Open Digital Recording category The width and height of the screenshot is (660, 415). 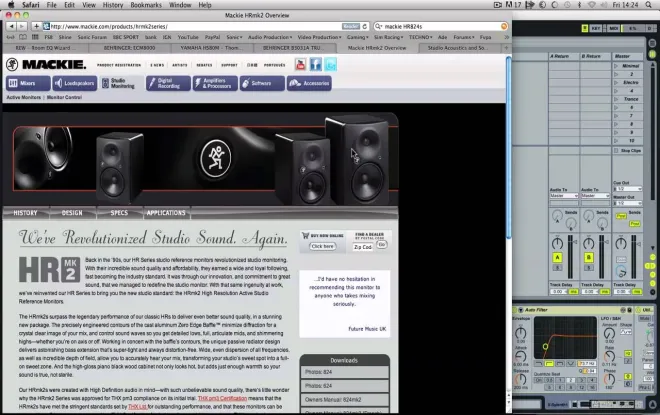(x=168, y=83)
